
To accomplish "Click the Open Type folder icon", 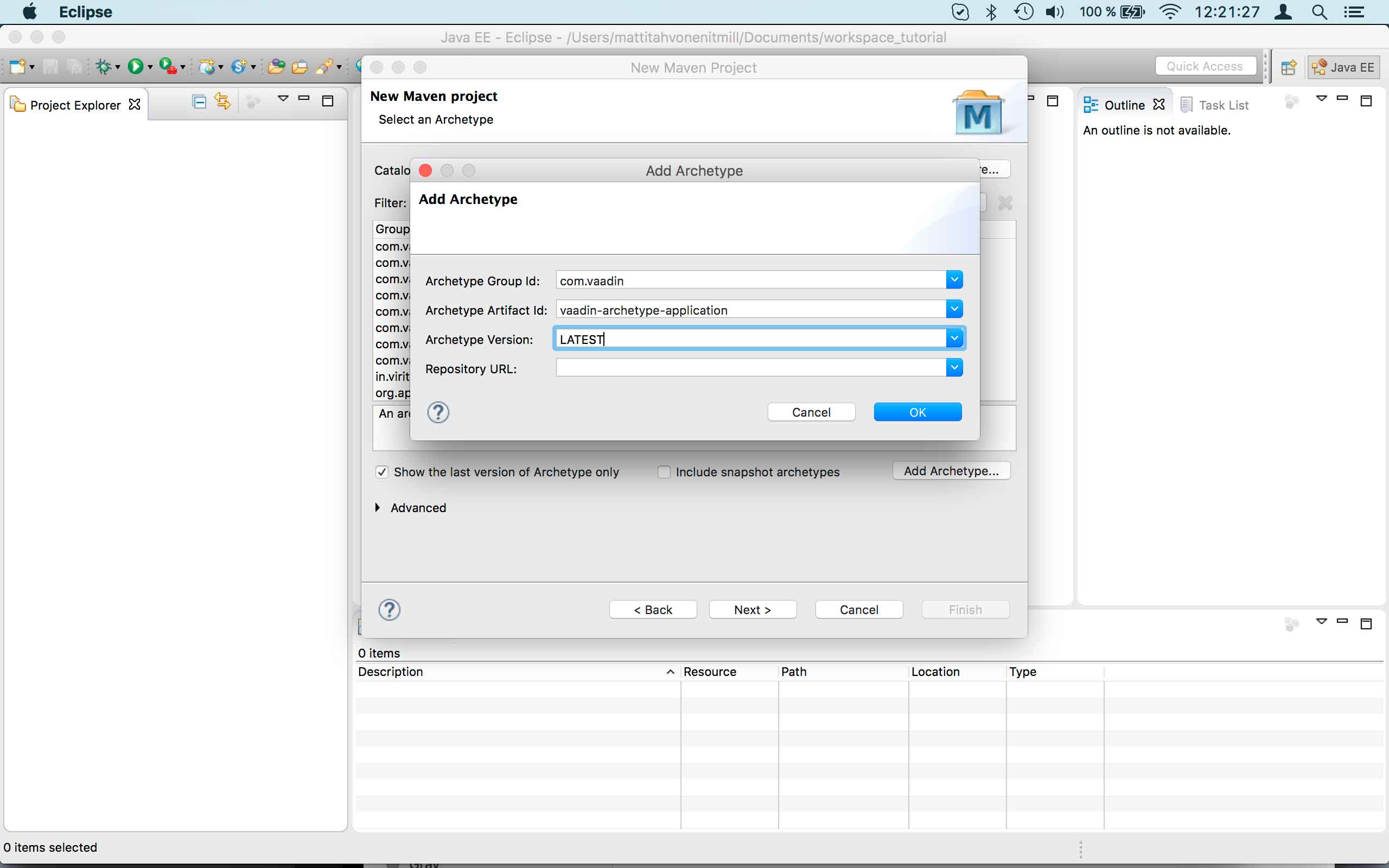I will (277, 67).
